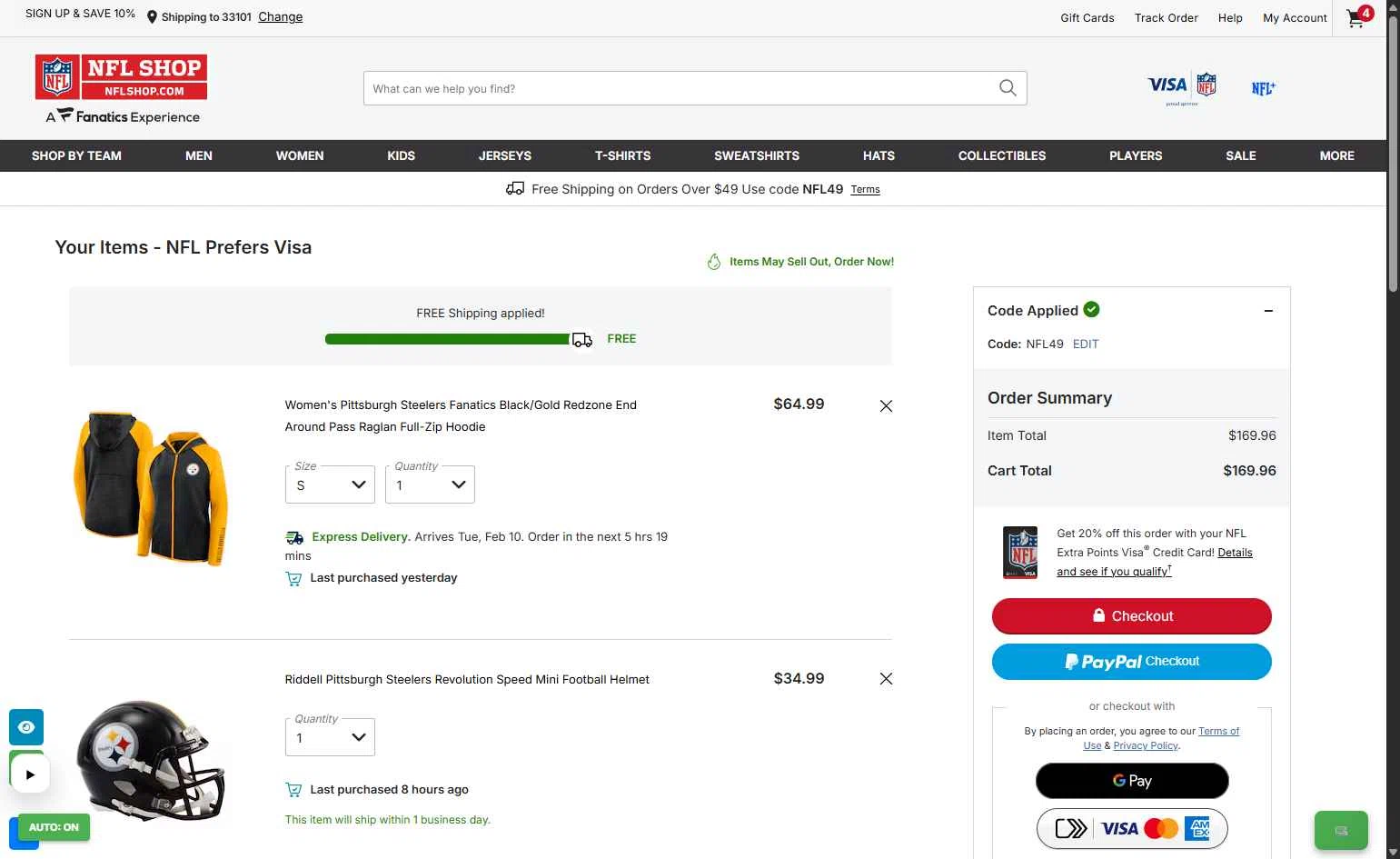Open the Women's Steelers hoodie title
Screen dimensions: 1400x859
[461, 416]
